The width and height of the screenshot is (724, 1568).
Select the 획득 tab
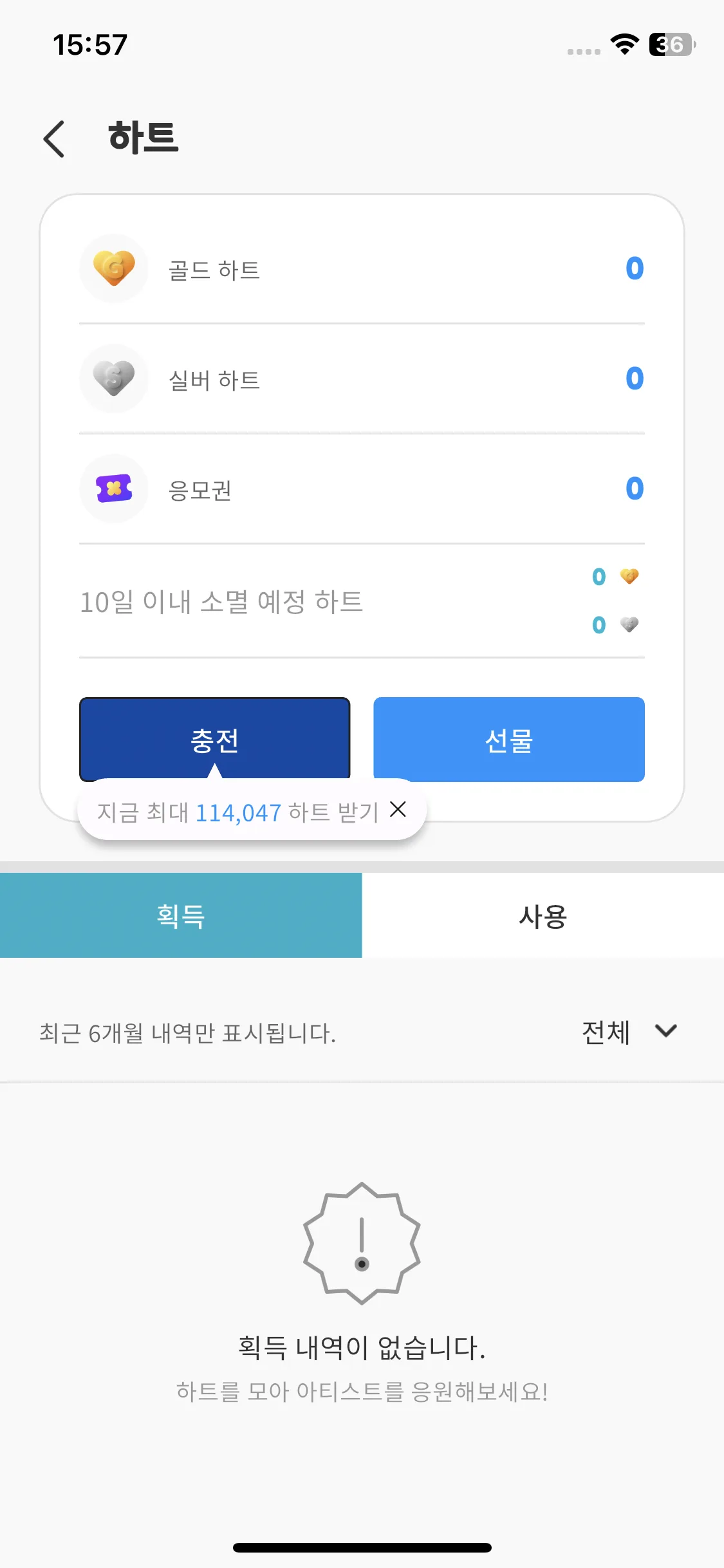point(181,915)
